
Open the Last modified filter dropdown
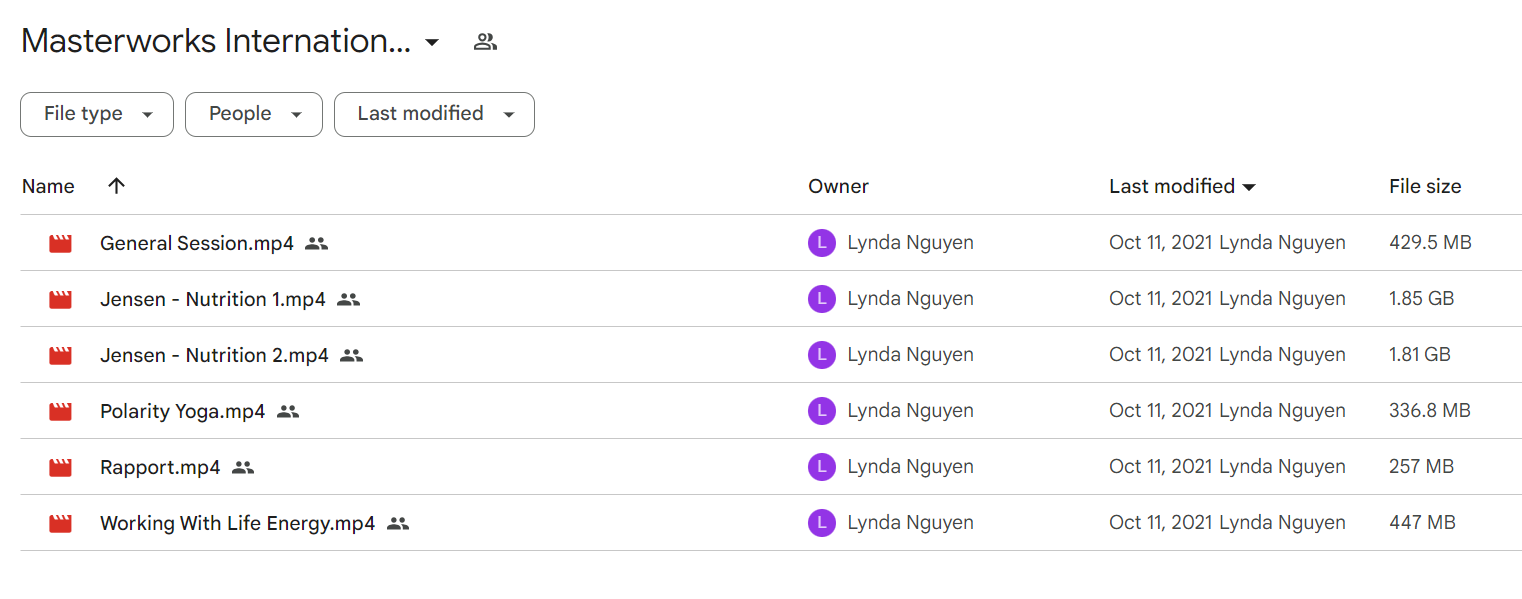click(x=434, y=114)
